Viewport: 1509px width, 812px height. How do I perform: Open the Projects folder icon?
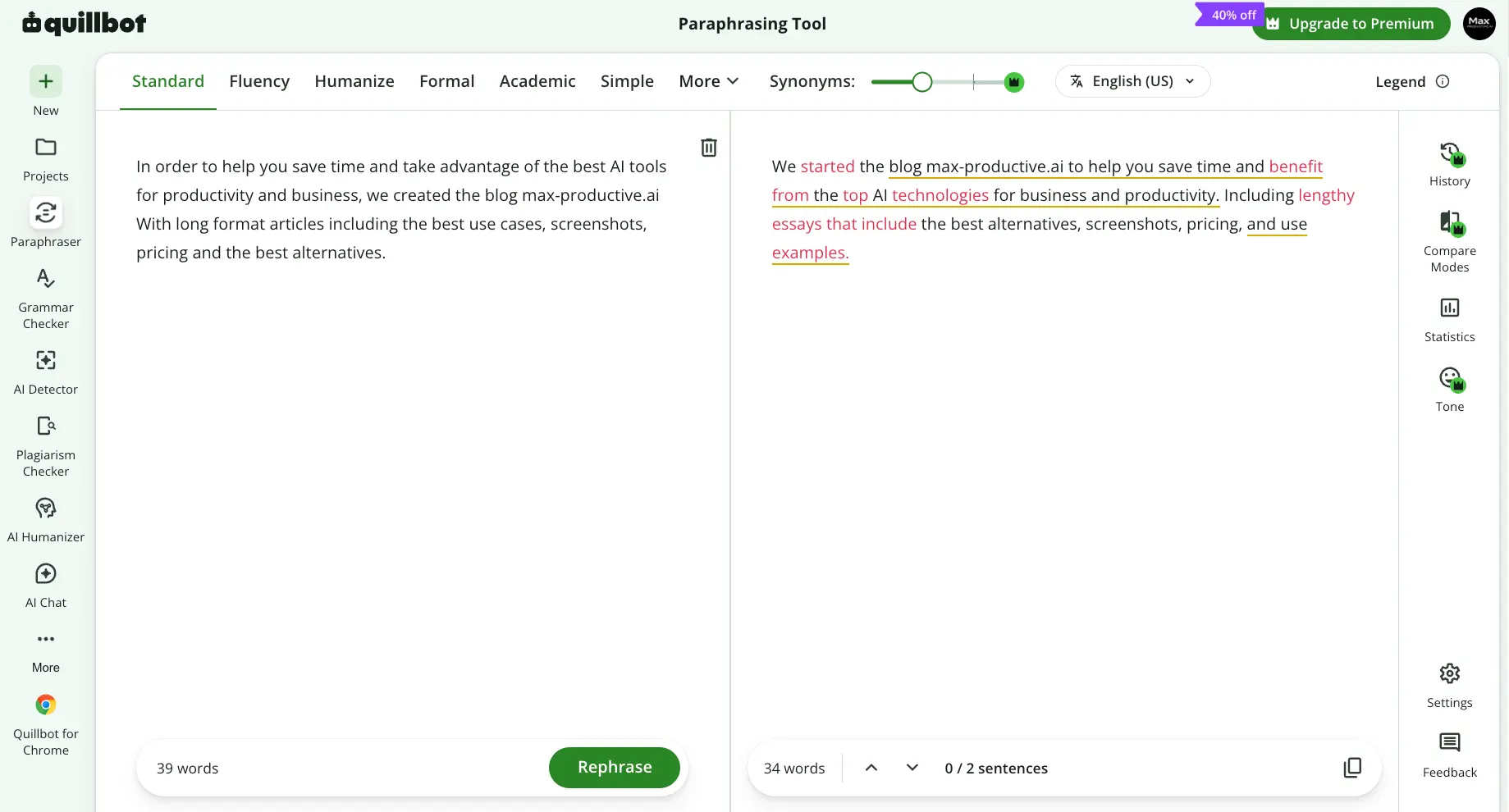pyautogui.click(x=46, y=147)
